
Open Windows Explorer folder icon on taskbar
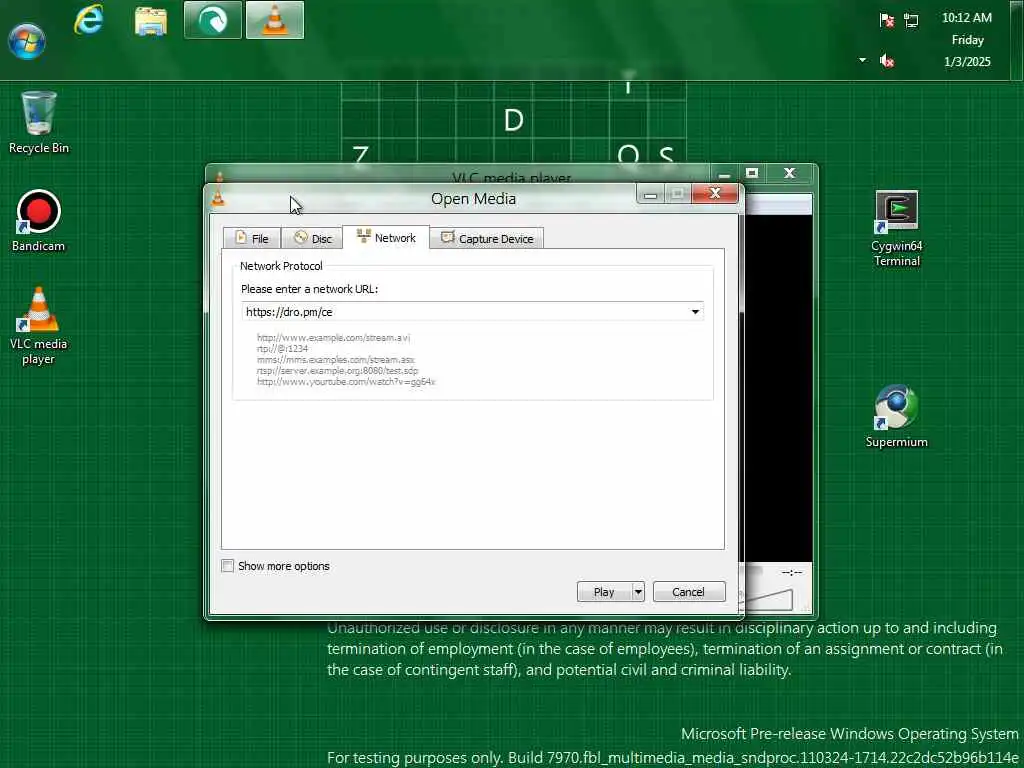[151, 20]
